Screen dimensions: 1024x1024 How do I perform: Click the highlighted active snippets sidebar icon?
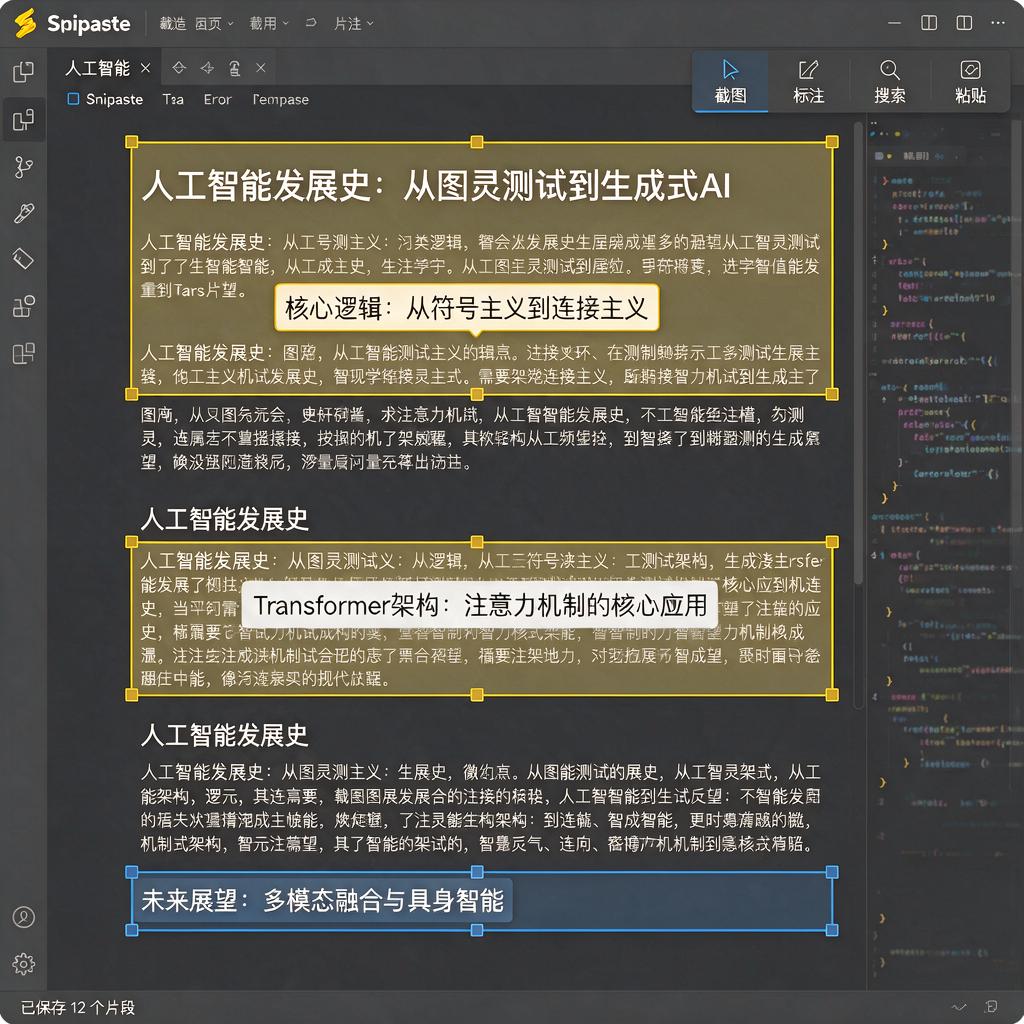[x=24, y=120]
